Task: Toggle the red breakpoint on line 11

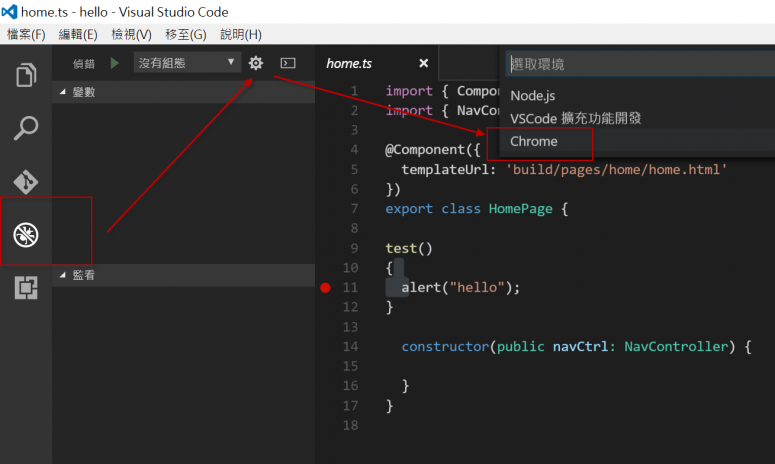Action: 325,288
